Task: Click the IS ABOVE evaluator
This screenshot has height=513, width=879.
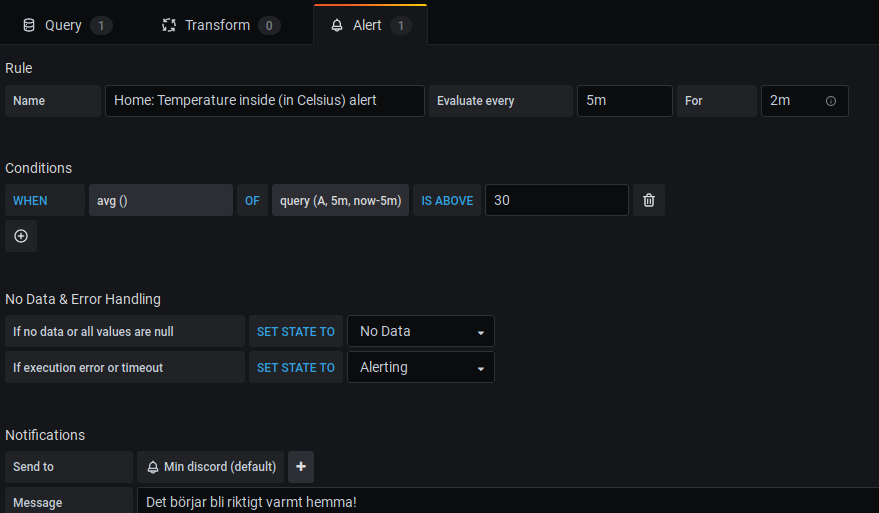Action: click(447, 200)
